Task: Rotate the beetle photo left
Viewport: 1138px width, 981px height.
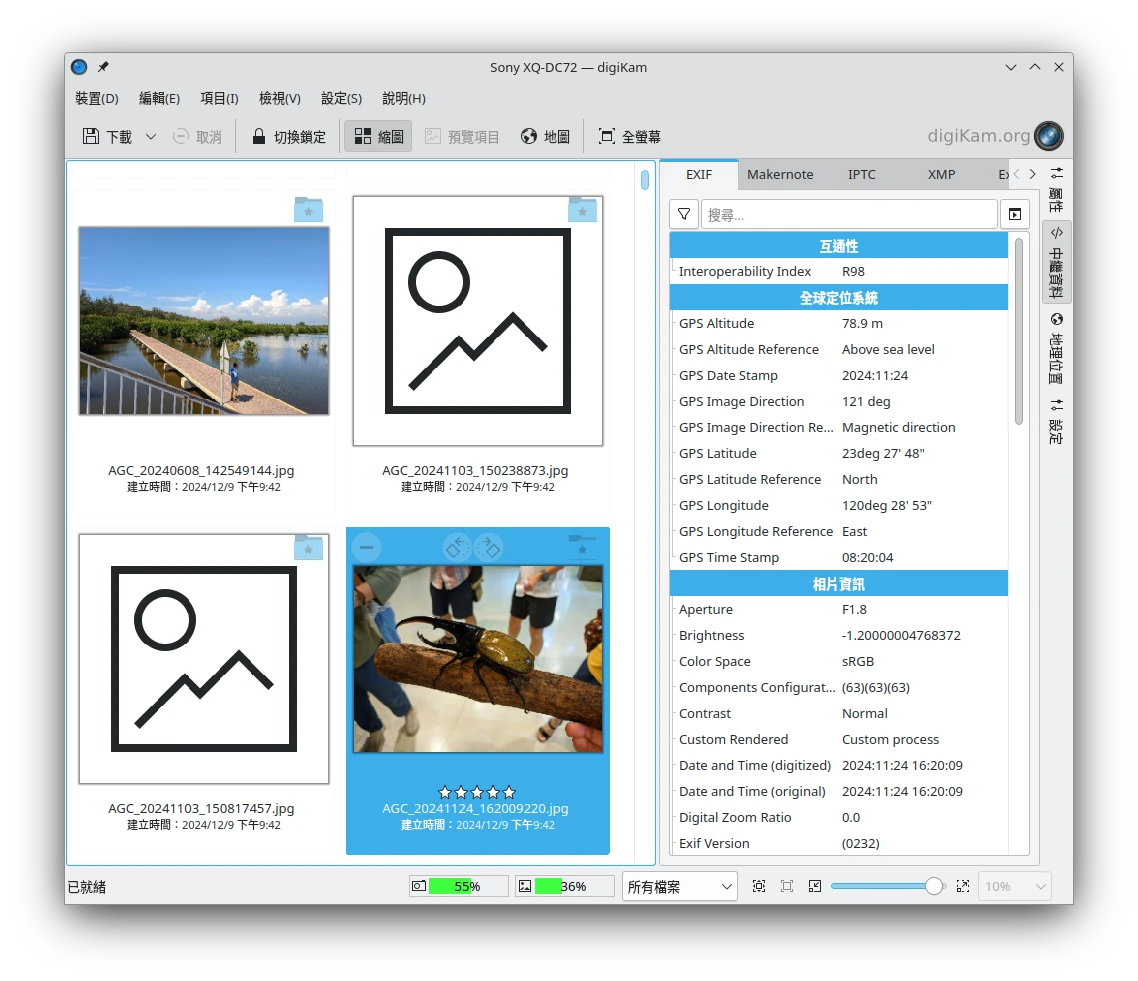Action: click(458, 547)
